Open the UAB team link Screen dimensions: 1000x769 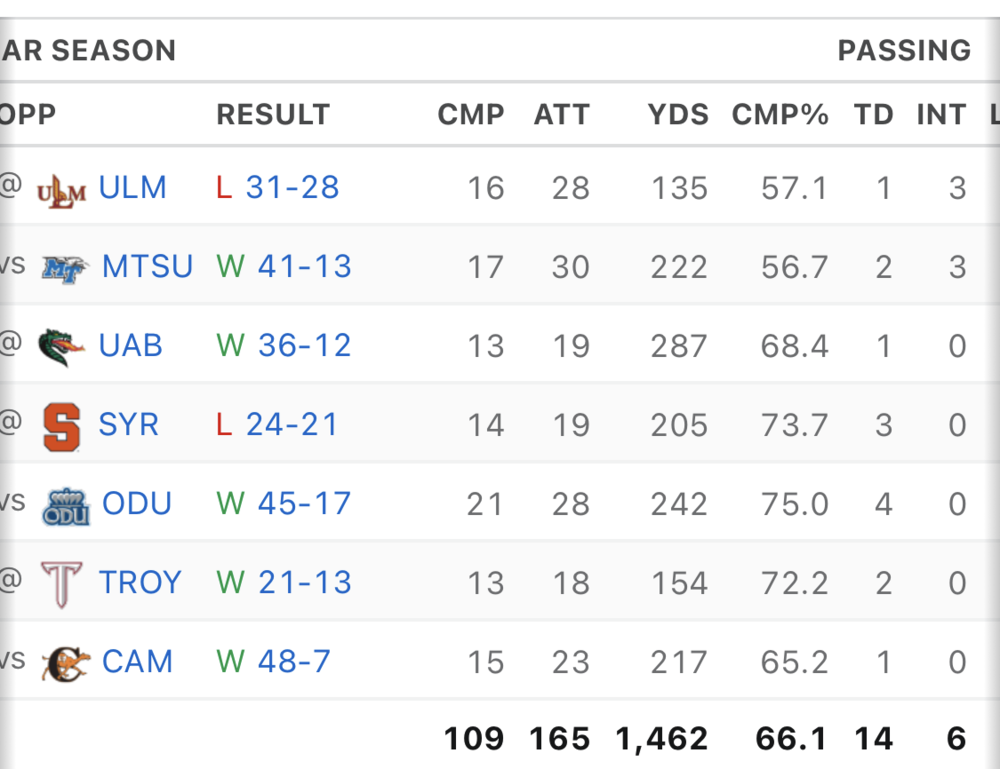tap(130, 346)
